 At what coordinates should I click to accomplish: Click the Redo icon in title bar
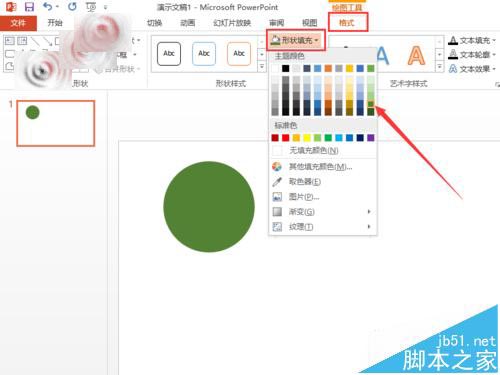coord(72,6)
